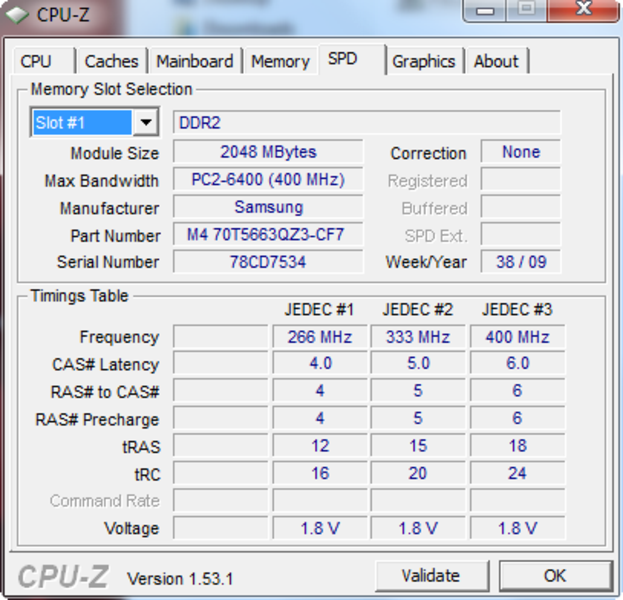Click the SPD tab

pyautogui.click(x=352, y=60)
